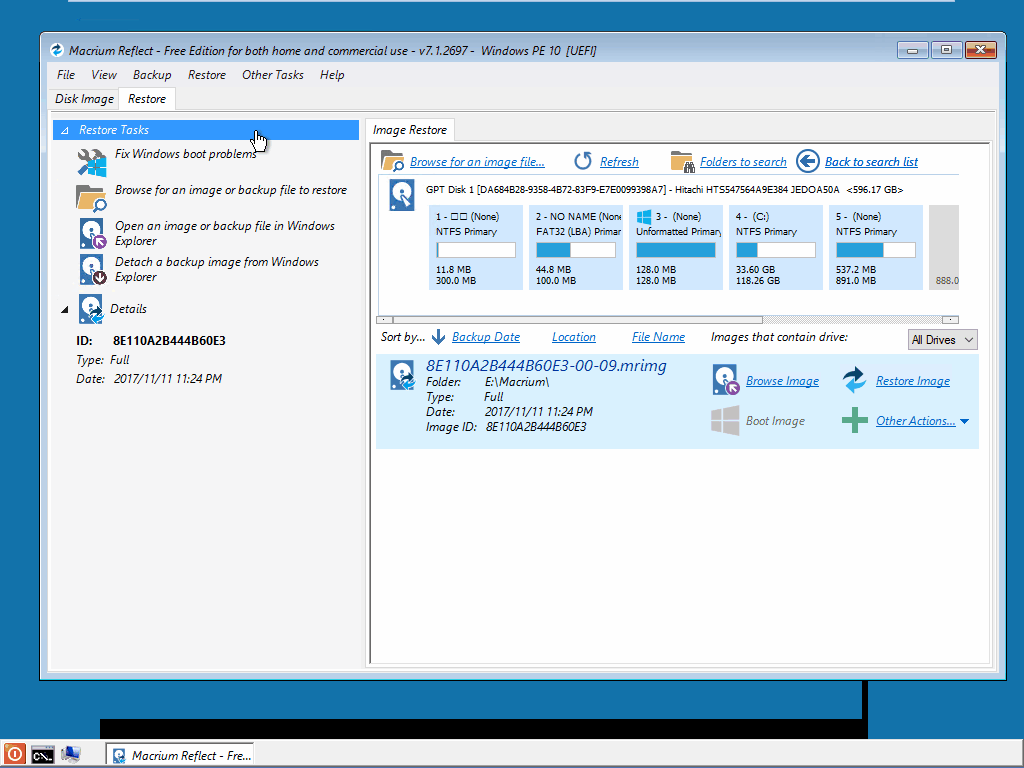This screenshot has width=1024, height=768.
Task: Click the Refresh link
Action: (619, 162)
